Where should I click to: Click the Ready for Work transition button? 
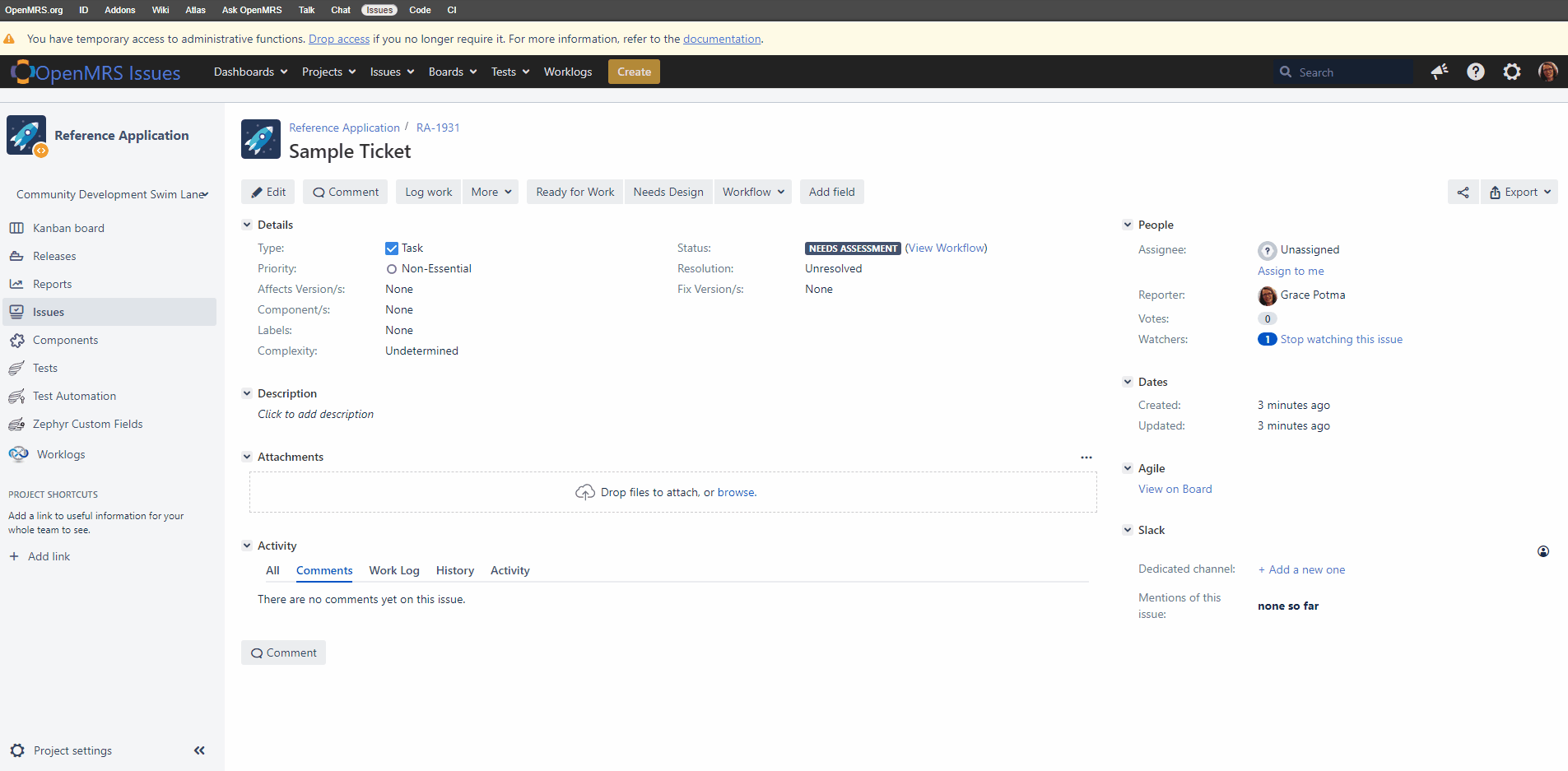pos(575,192)
